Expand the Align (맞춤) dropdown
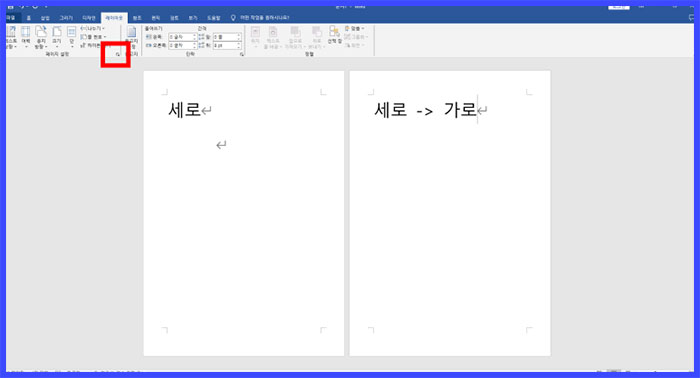 coord(355,28)
